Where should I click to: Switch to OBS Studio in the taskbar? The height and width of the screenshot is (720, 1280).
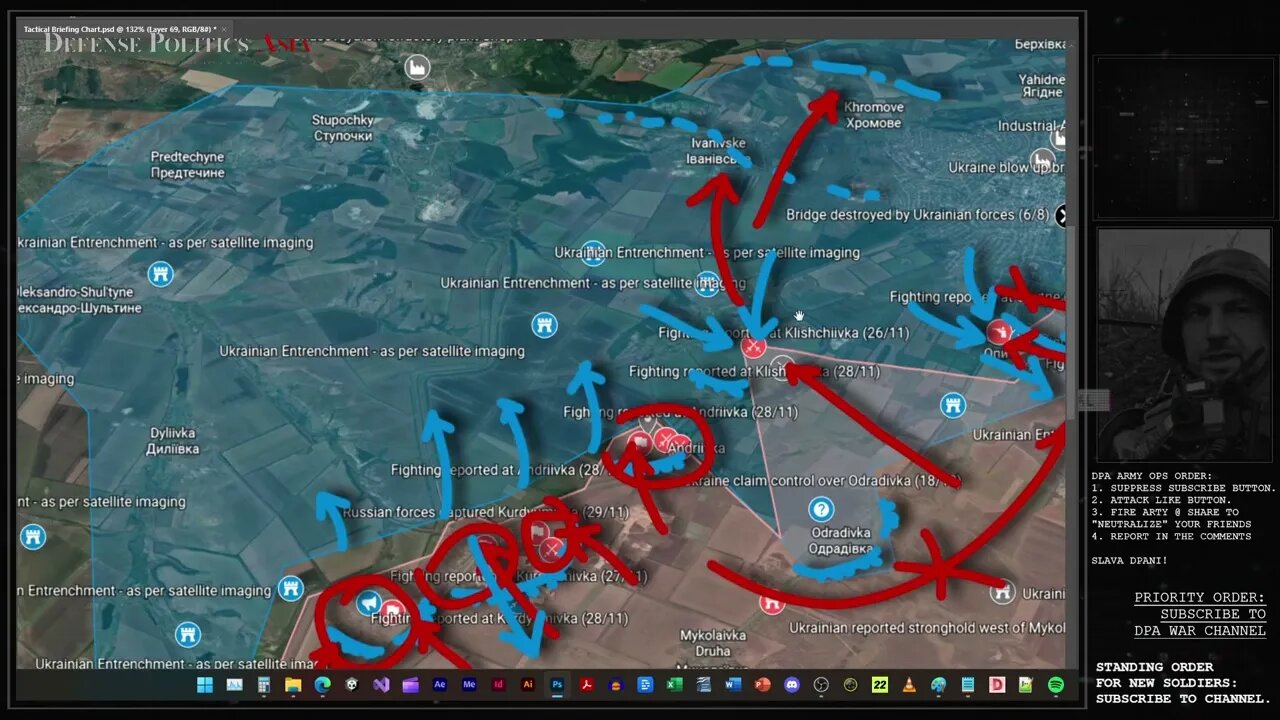[821, 685]
